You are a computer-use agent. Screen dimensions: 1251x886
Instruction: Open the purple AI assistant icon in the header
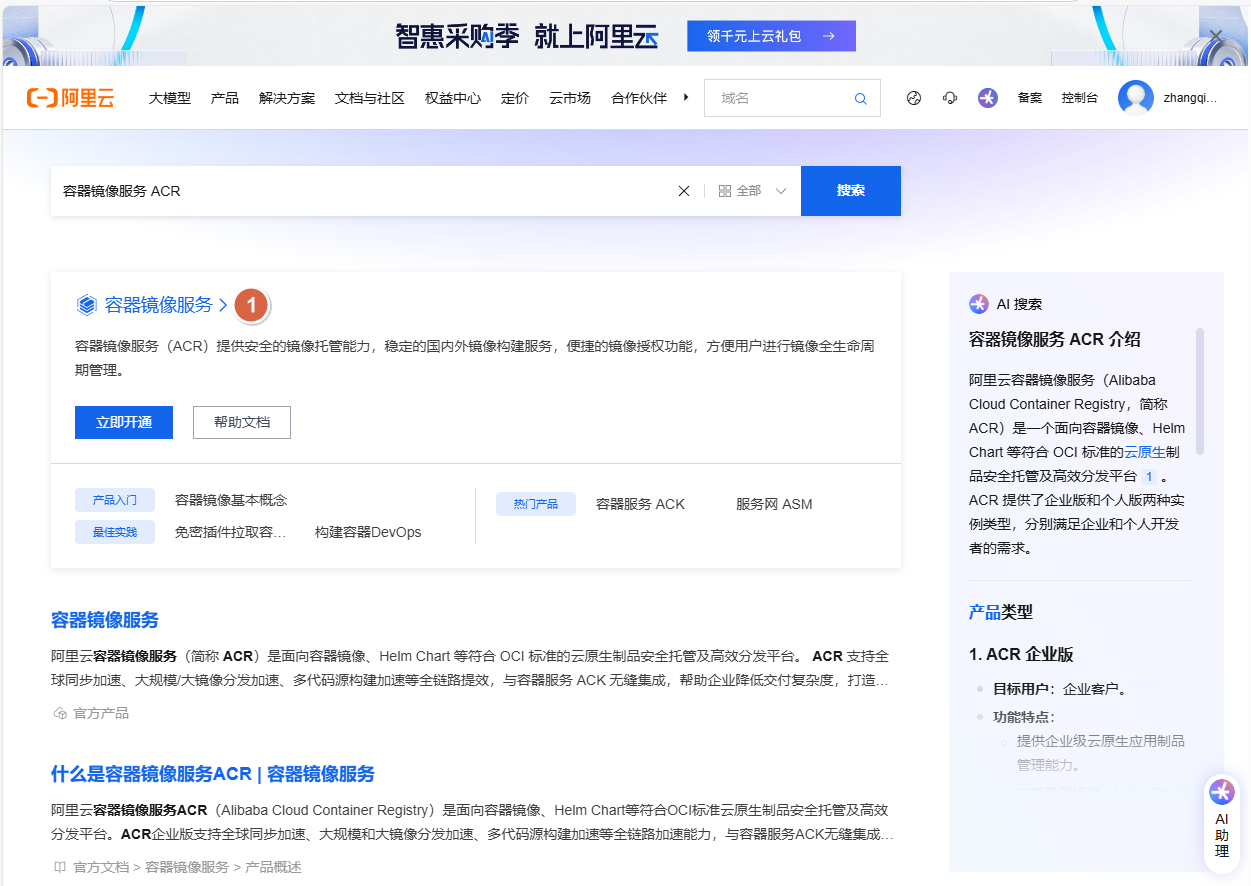tap(988, 98)
